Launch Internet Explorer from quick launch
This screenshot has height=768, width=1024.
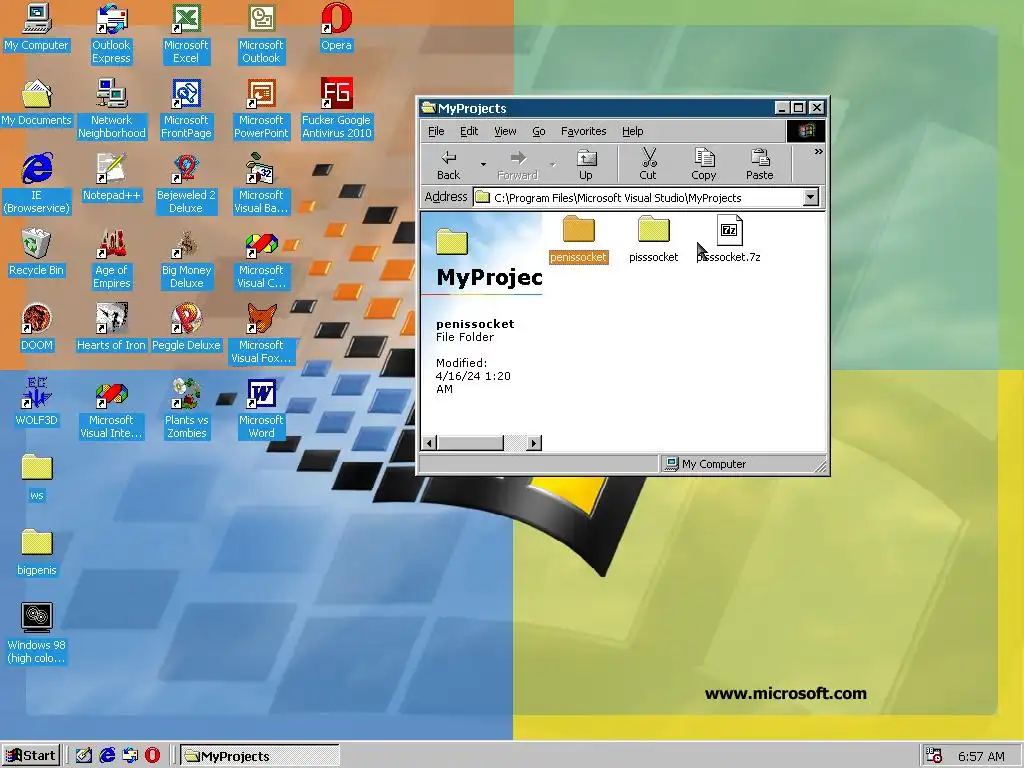tap(107, 756)
